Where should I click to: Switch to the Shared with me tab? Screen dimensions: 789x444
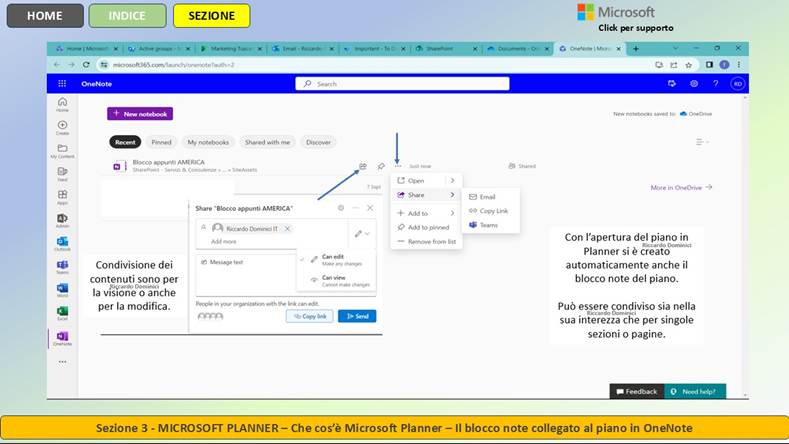(x=267, y=142)
